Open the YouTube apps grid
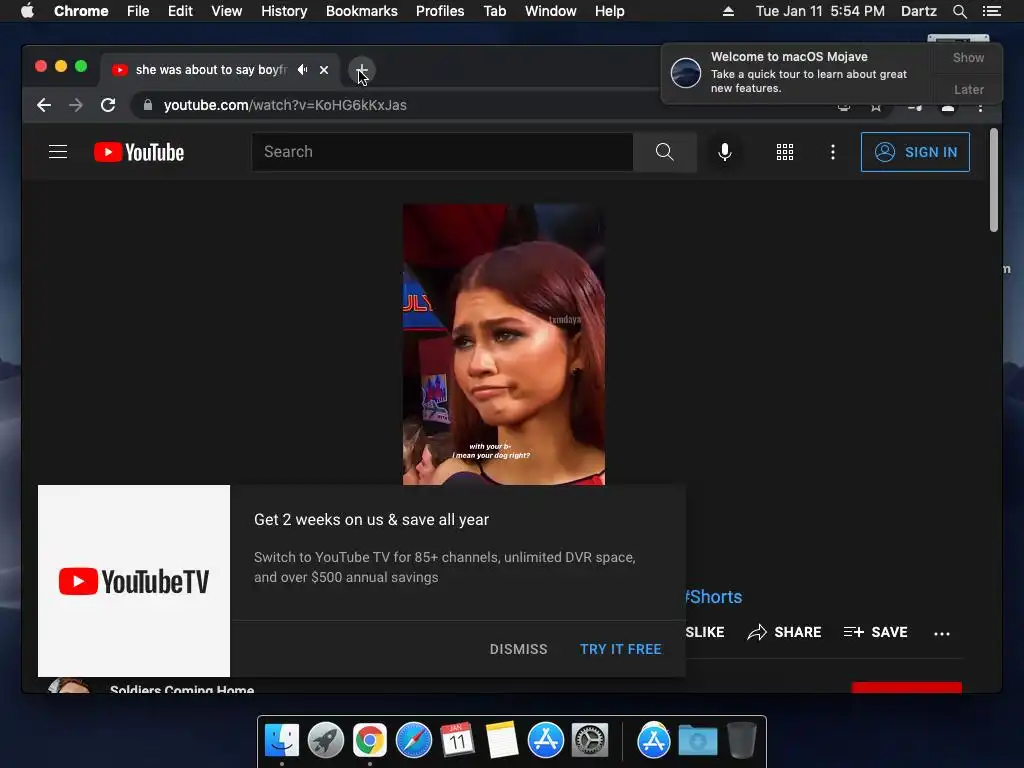Viewport: 1024px width, 768px height. (784, 152)
